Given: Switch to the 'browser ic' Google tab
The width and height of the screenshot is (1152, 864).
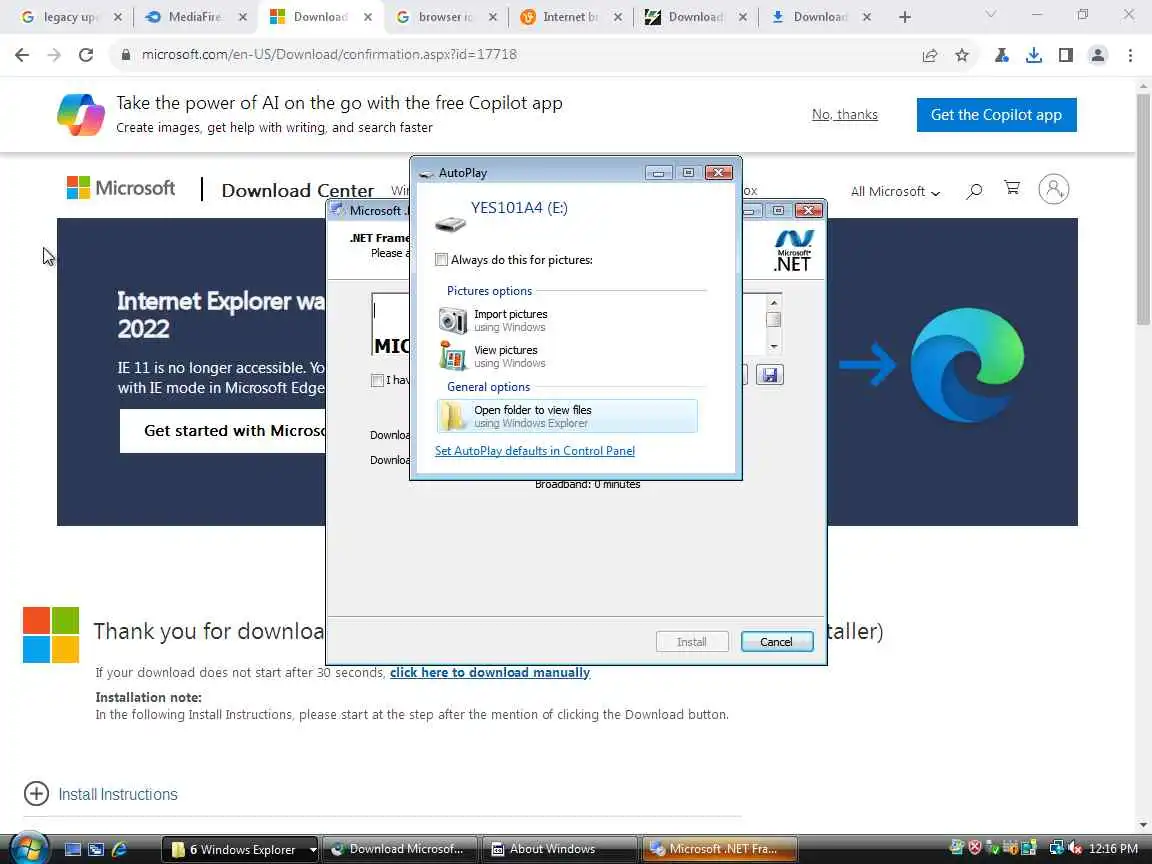Looking at the screenshot, I should [x=444, y=17].
